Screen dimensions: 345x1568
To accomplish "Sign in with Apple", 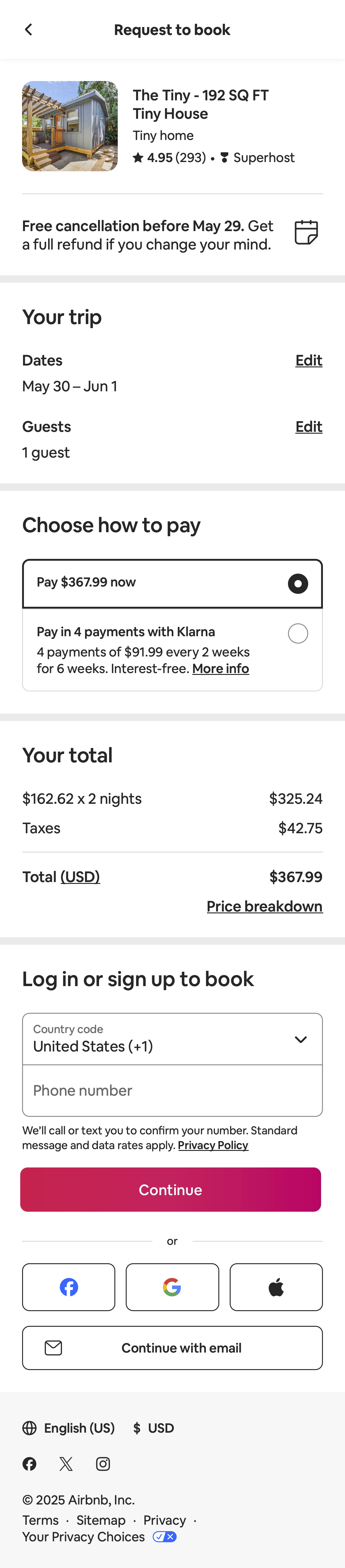I will click(x=276, y=1287).
